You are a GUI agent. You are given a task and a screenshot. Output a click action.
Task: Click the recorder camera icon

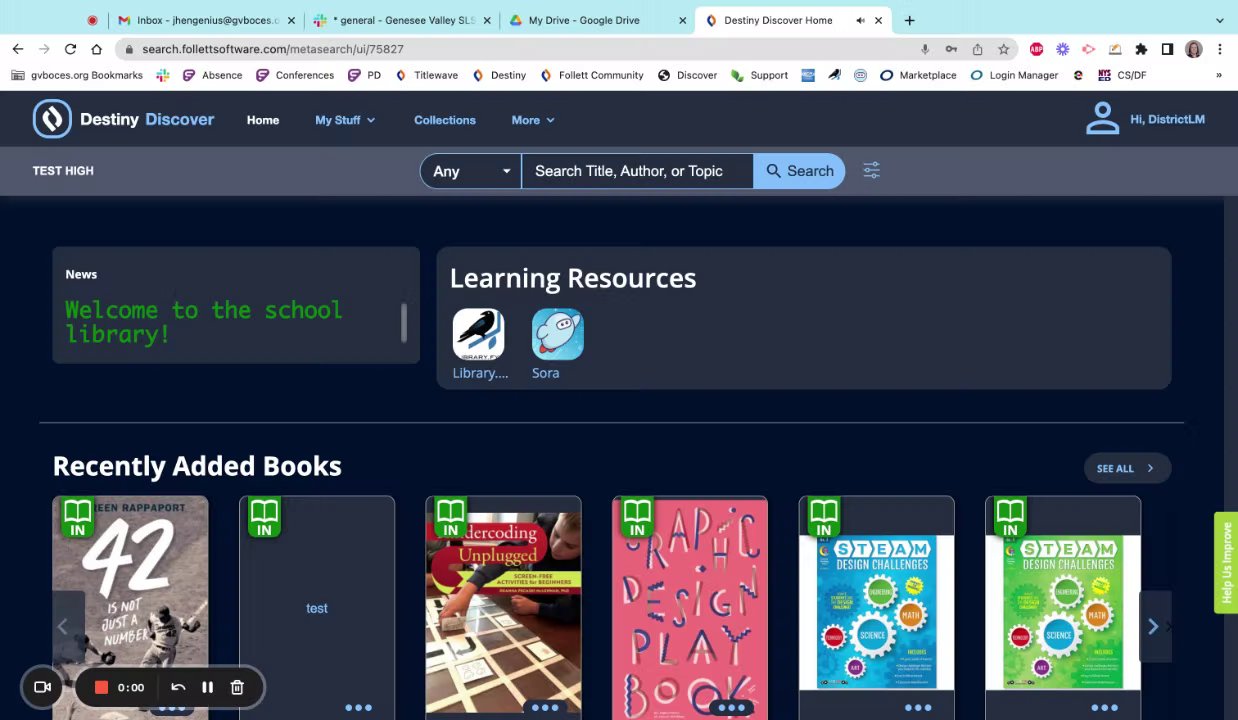42,687
